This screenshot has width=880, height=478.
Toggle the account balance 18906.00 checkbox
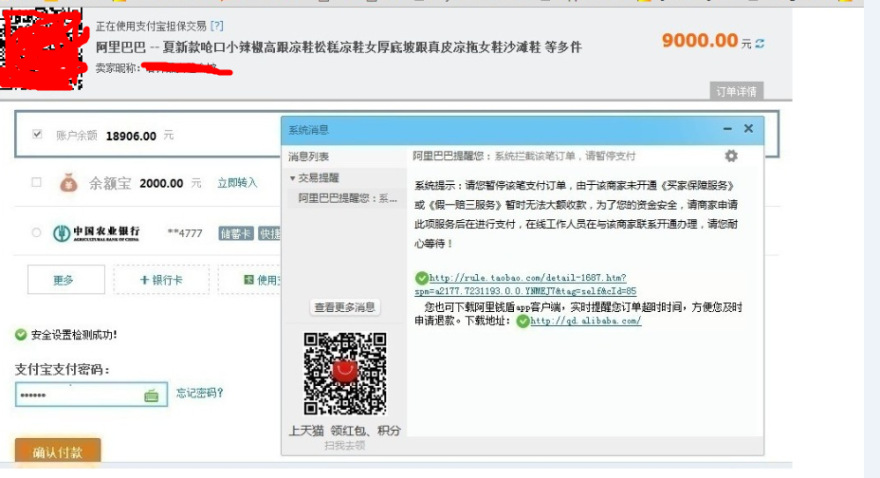pos(38,134)
